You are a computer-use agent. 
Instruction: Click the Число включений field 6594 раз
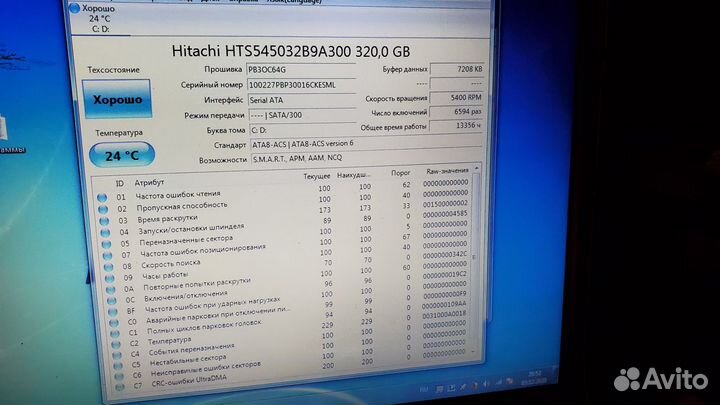click(456, 112)
